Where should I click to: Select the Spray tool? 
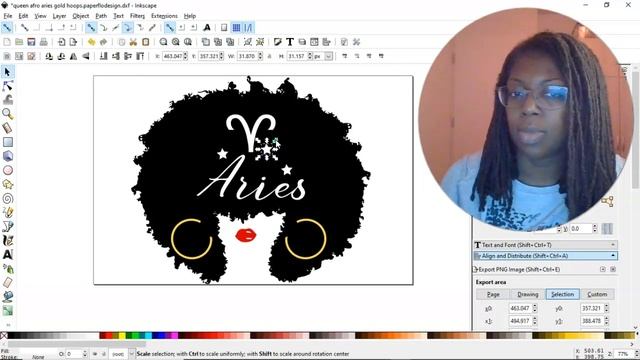7,269
